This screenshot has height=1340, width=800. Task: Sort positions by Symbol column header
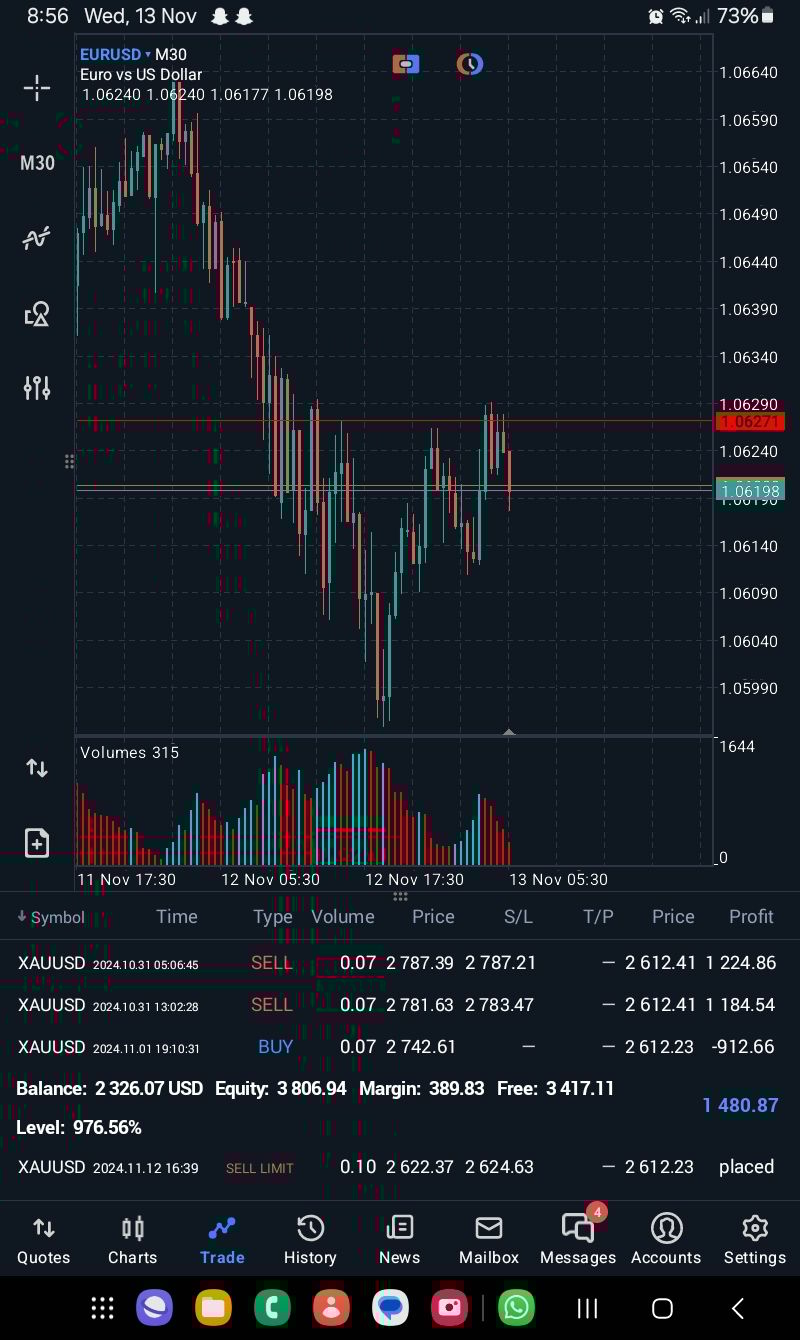(x=52, y=917)
